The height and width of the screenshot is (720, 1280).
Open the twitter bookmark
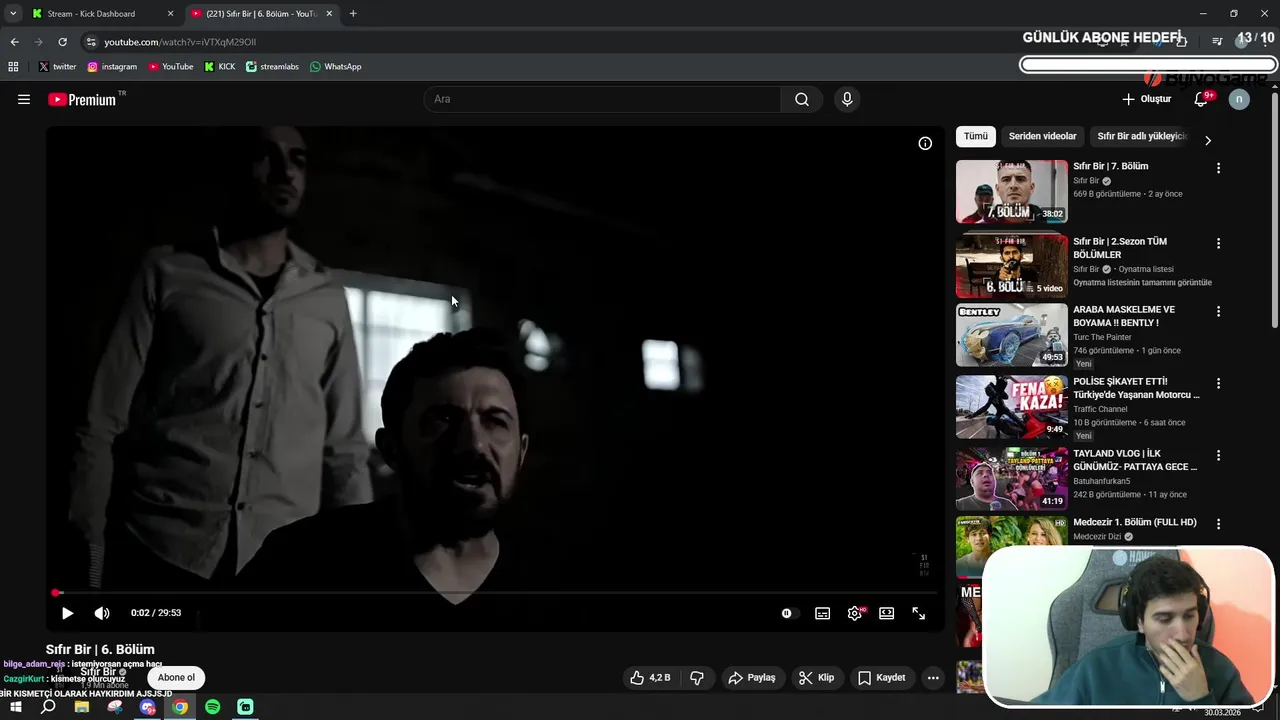point(57,67)
